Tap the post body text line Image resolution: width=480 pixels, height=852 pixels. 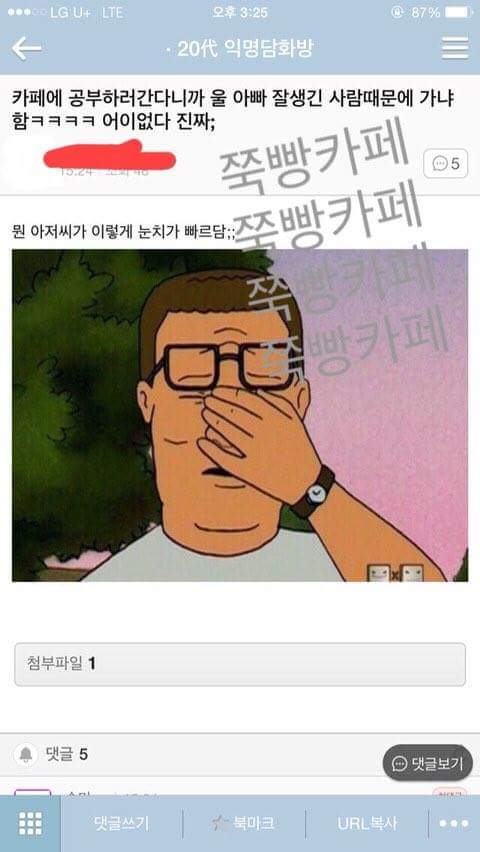[x=124, y=230]
